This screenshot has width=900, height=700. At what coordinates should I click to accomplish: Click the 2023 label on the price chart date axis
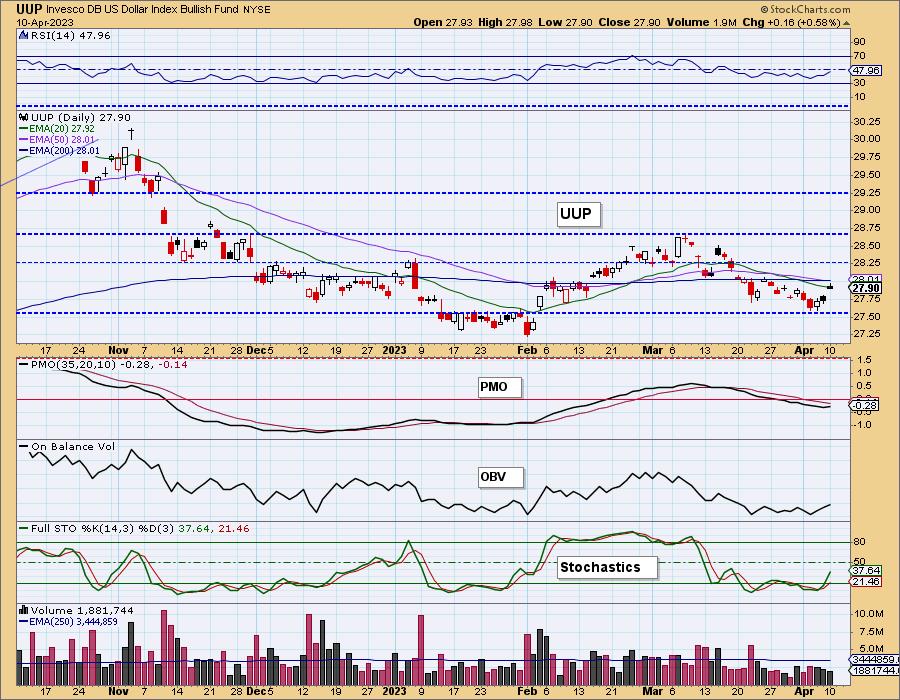(394, 350)
